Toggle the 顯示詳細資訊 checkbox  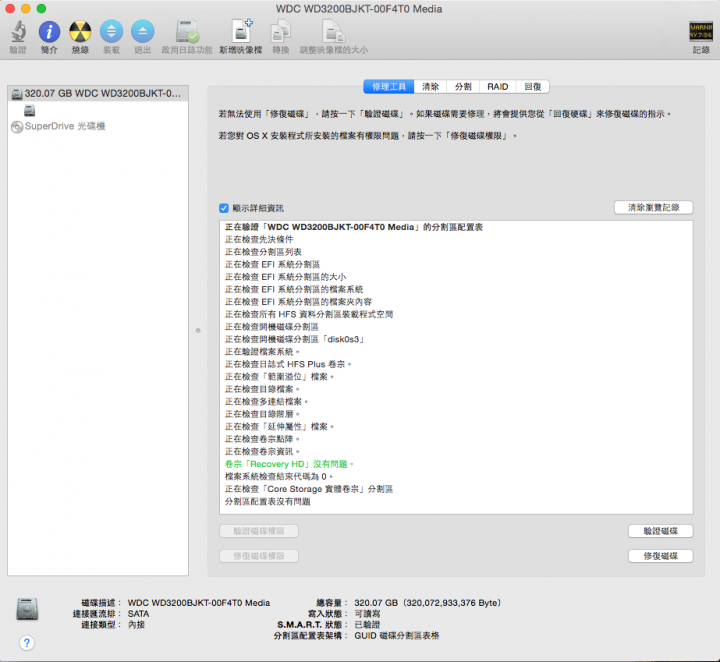pos(224,208)
